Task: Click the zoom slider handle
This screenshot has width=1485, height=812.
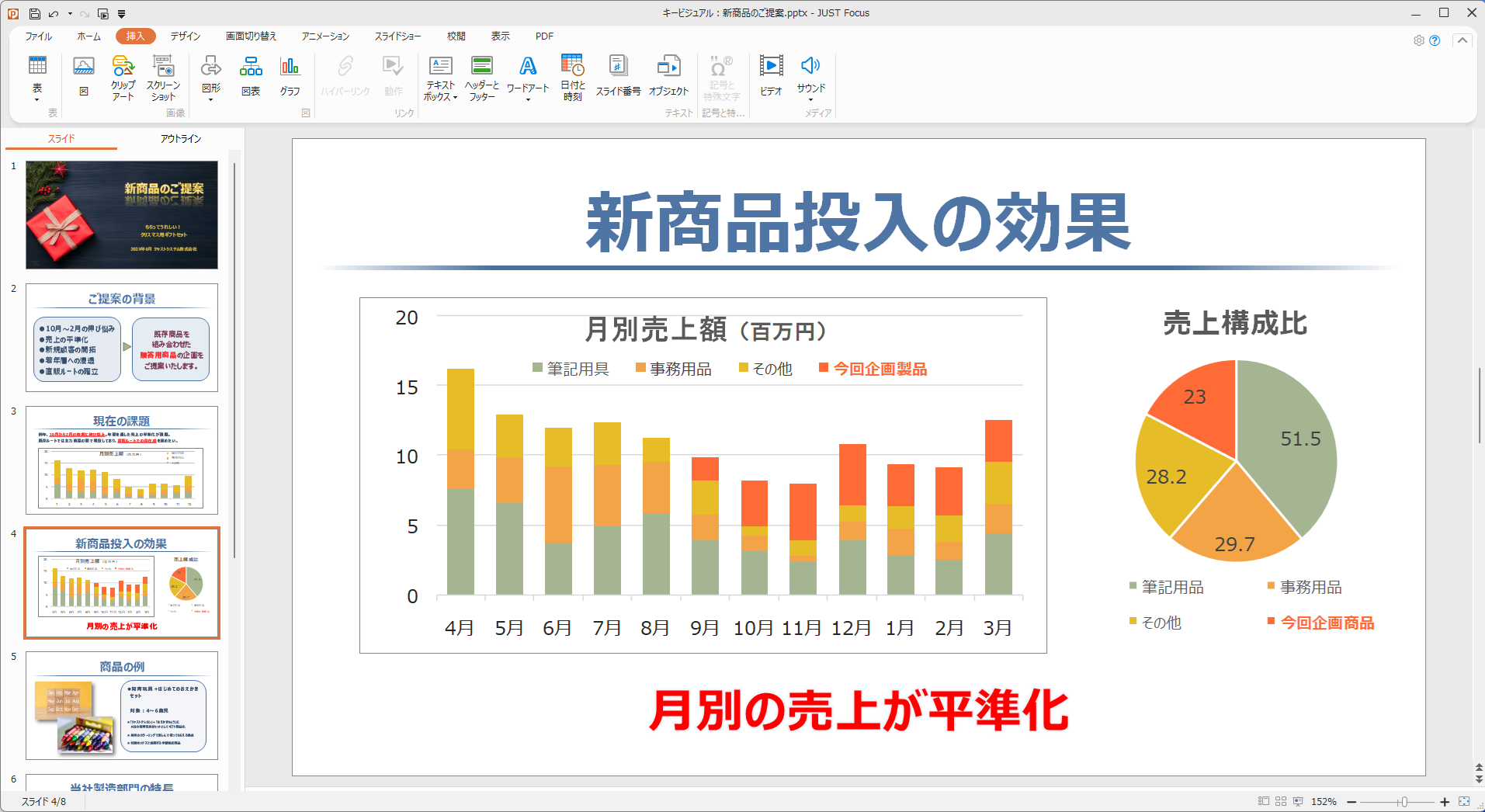Action: pyautogui.click(x=1403, y=802)
